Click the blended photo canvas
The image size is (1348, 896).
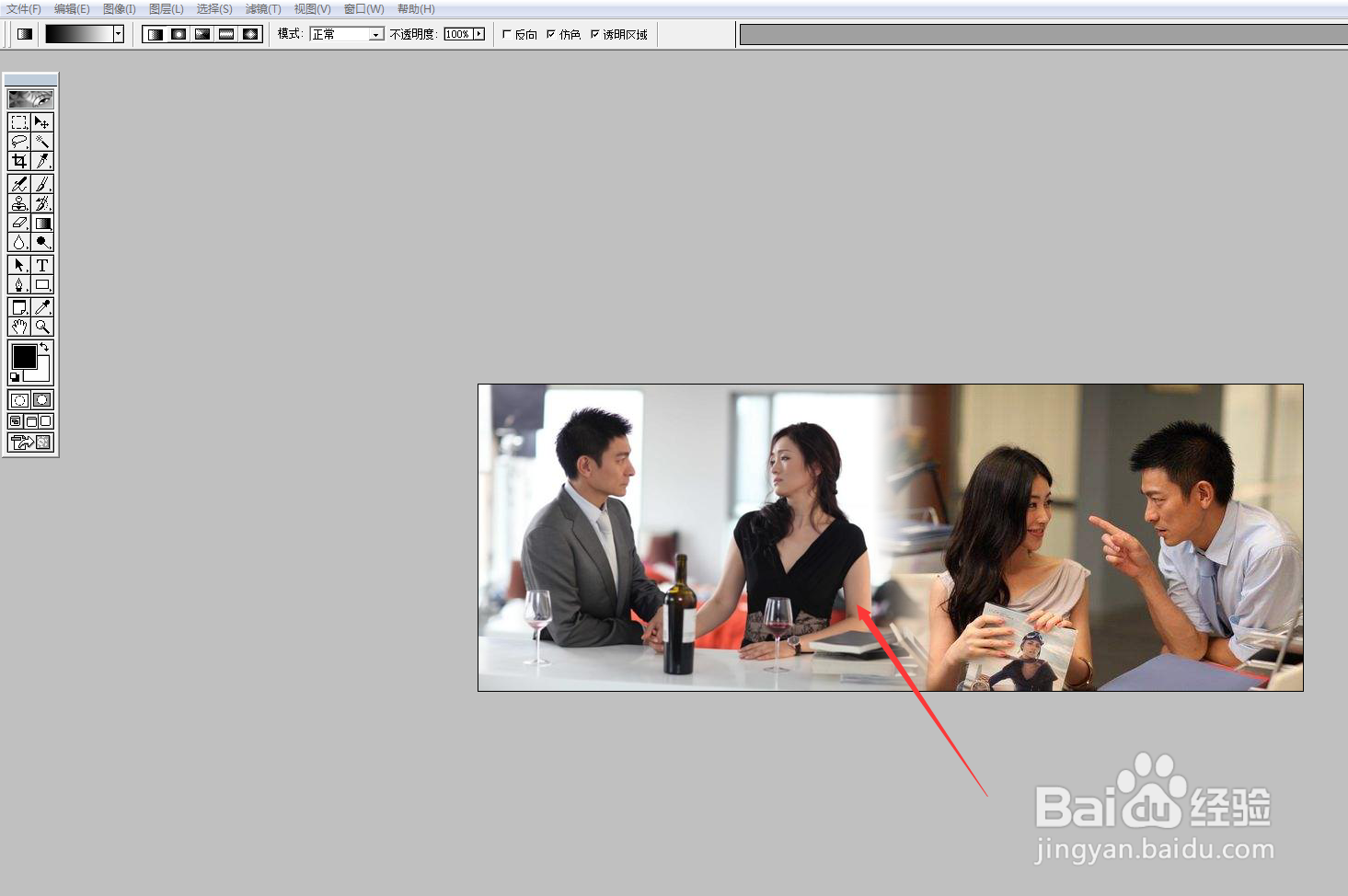click(x=891, y=537)
